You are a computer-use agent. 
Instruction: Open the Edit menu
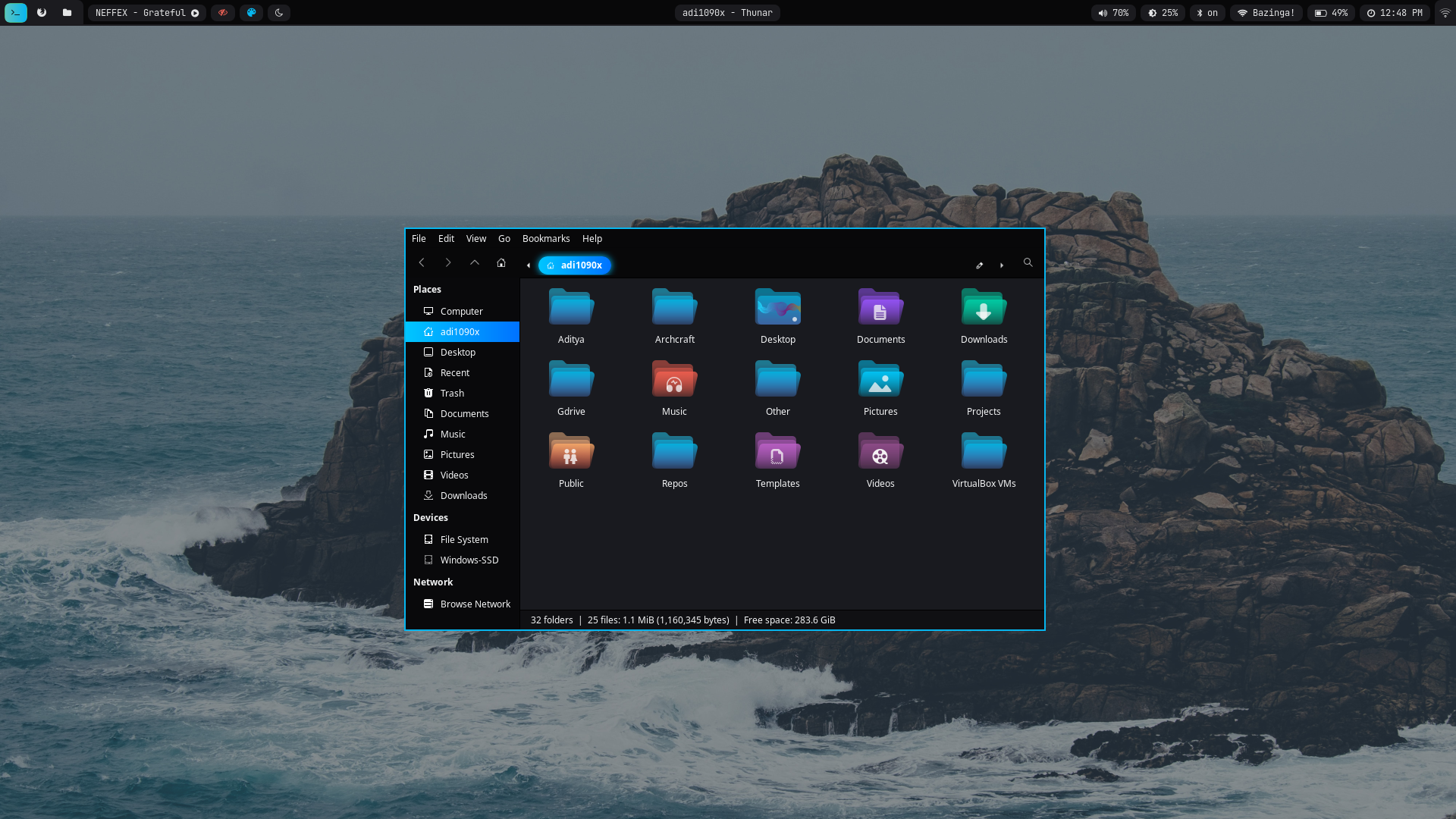pos(446,239)
